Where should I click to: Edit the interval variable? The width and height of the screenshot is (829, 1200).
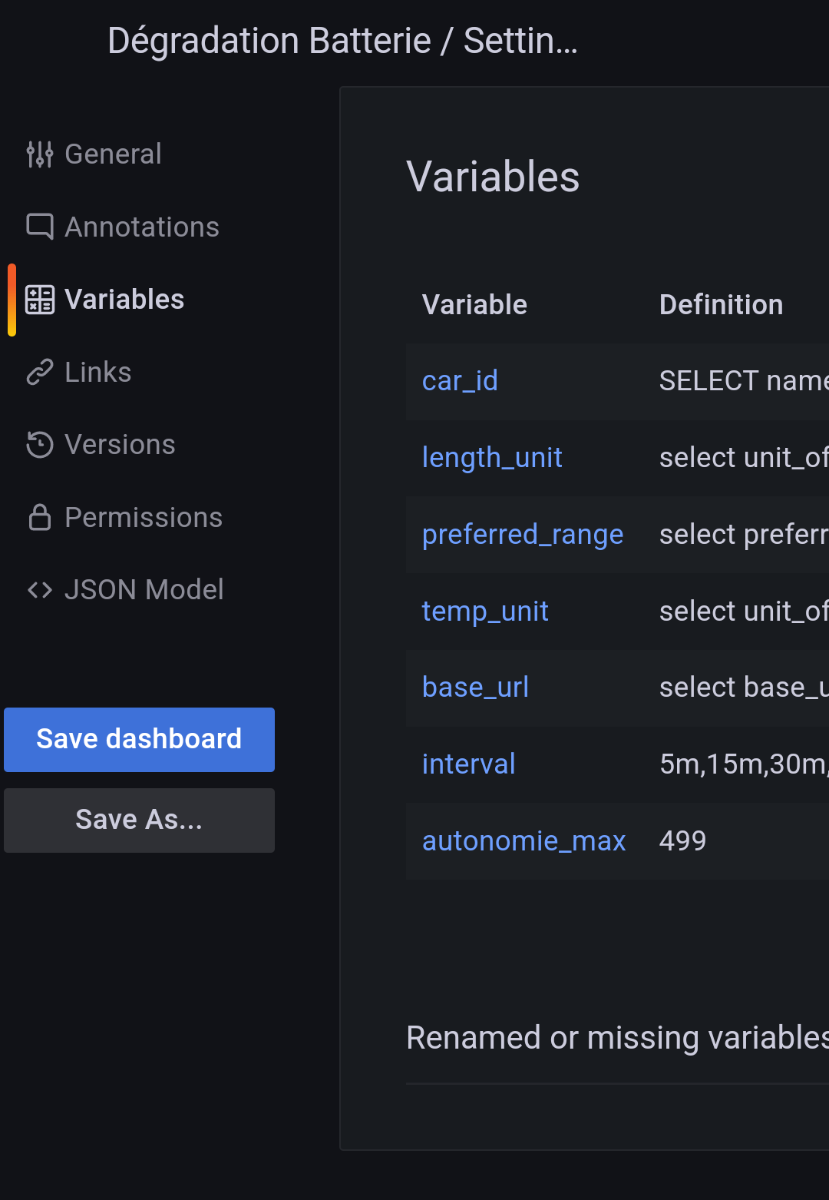(x=468, y=764)
